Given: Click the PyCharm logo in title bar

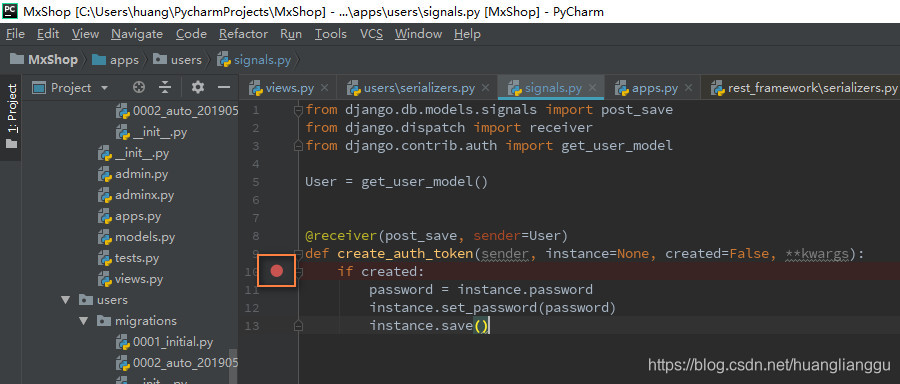Looking at the screenshot, I should [10, 11].
